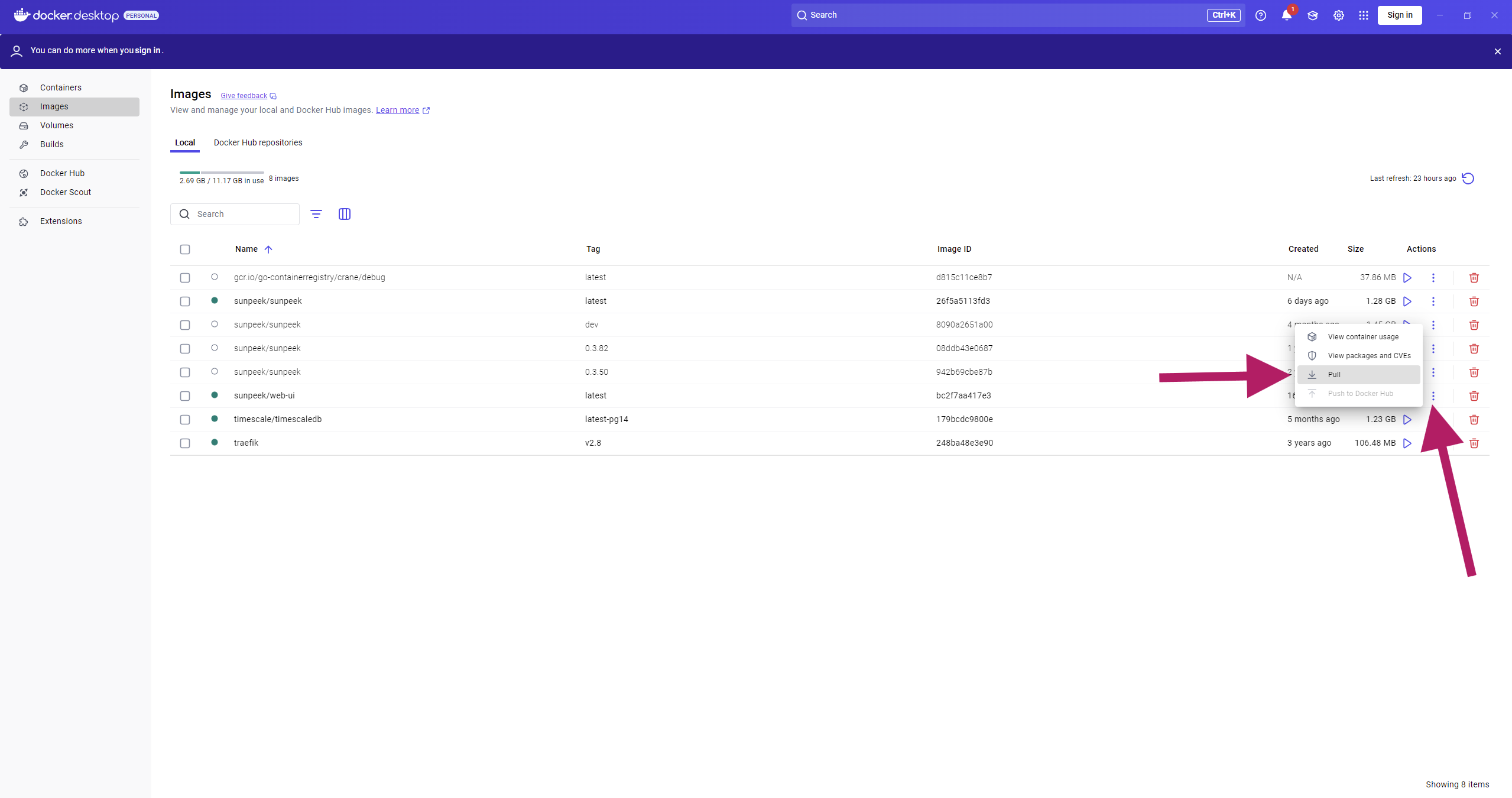Check the sunpeek/web-ui row checkbox
1512x798 pixels.
(x=185, y=396)
